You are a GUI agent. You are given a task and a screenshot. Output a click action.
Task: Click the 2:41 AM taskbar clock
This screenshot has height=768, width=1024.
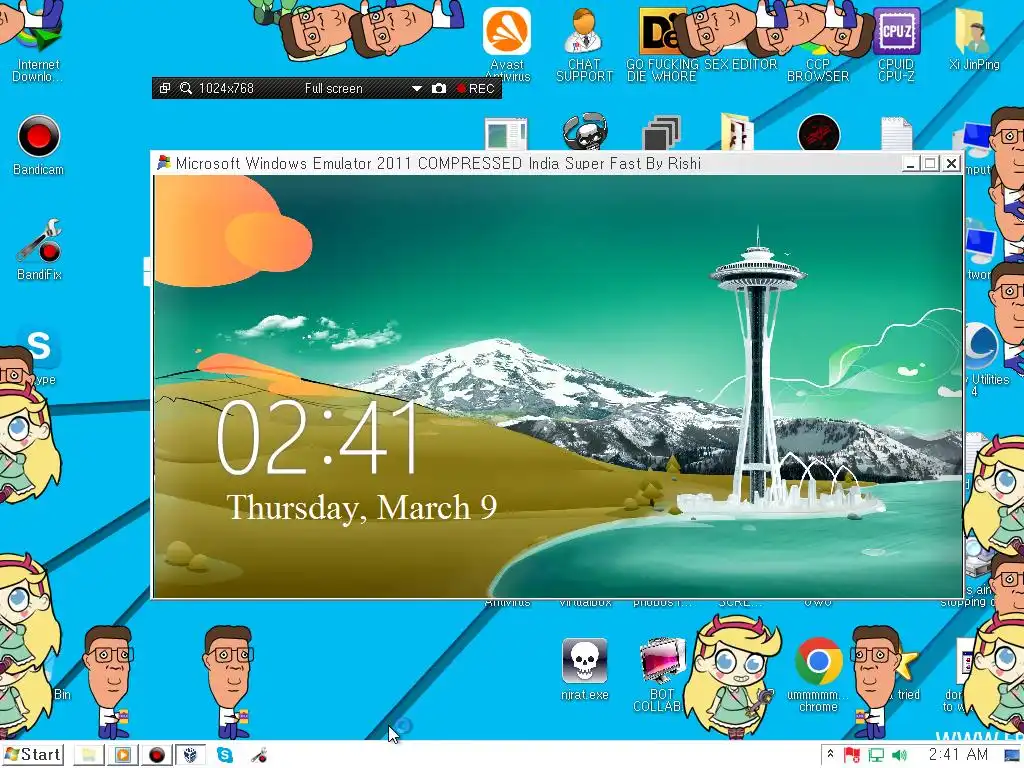958,755
